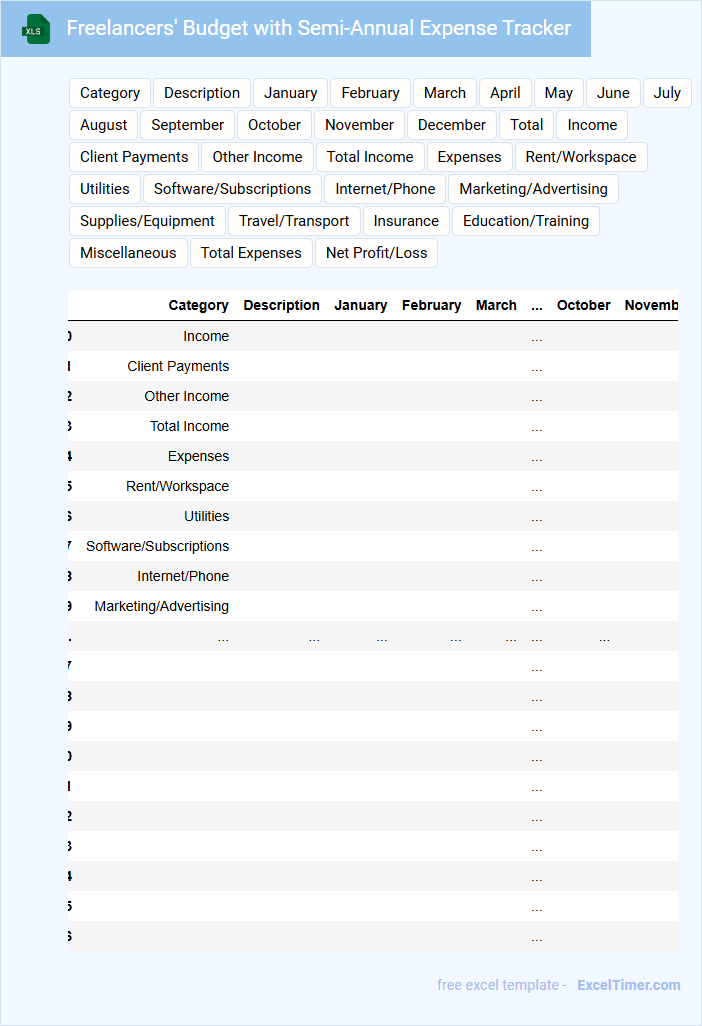Select the September tag
702x1026 pixels.
tap(187, 125)
